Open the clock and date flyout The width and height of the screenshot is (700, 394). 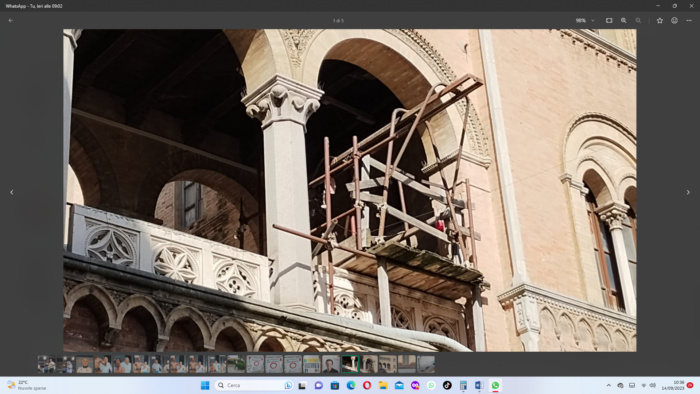pos(673,386)
